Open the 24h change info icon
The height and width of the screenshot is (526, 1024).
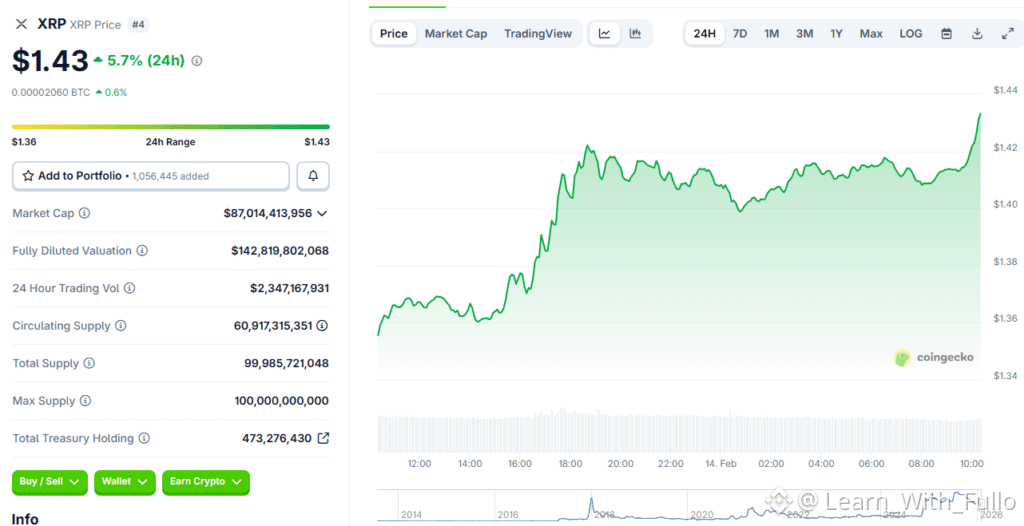[197, 61]
